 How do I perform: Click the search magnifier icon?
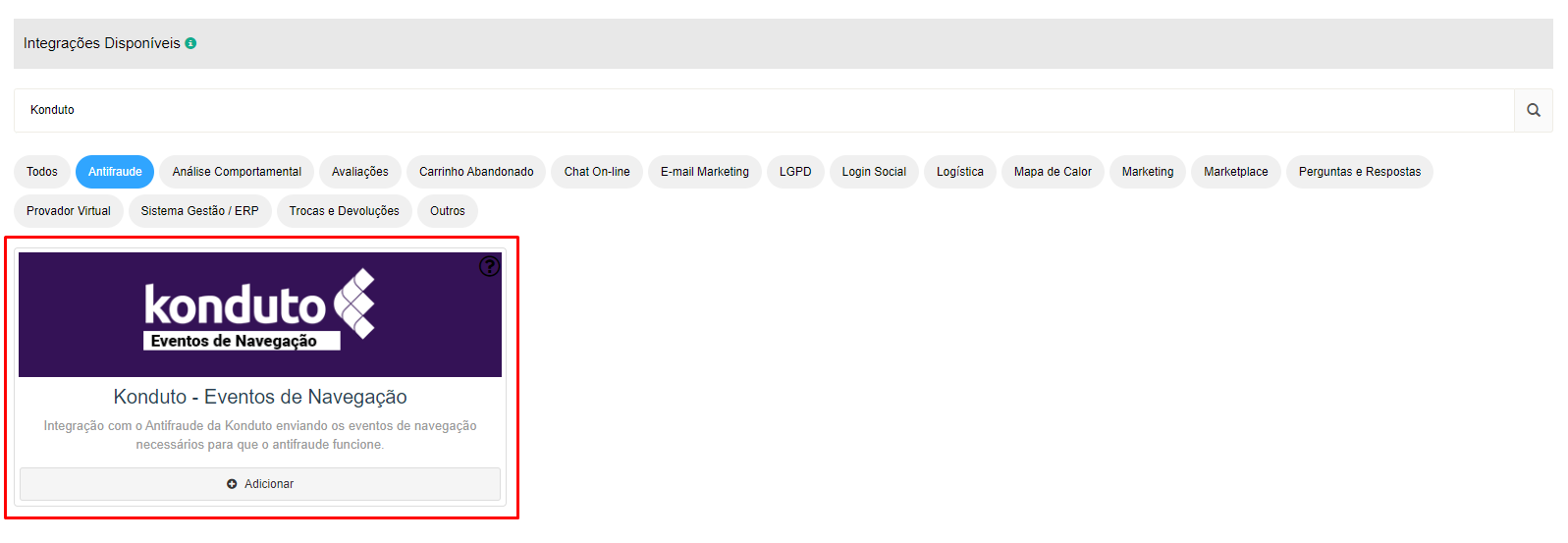pyautogui.click(x=1533, y=110)
